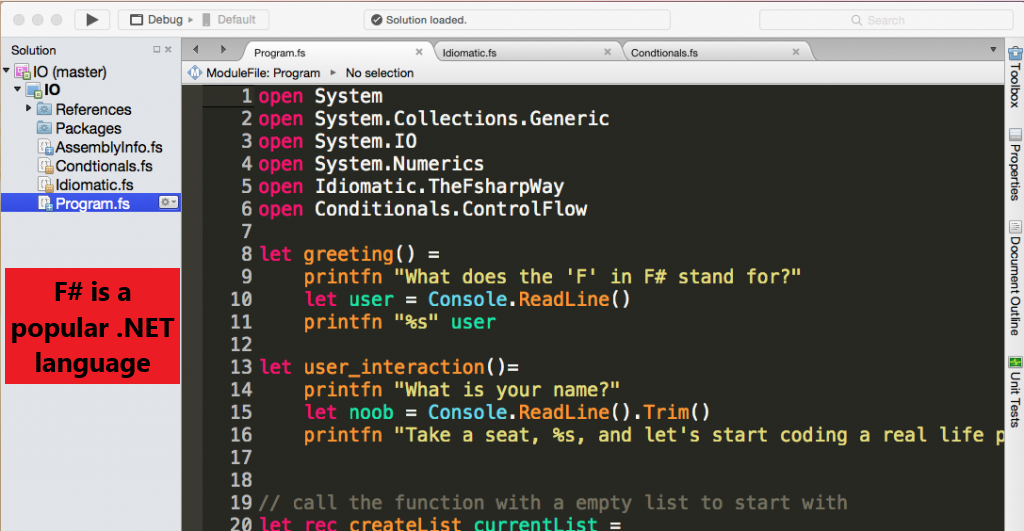The height and width of the screenshot is (531, 1024).
Task: Click the comment text on line 19
Action: (x=553, y=503)
